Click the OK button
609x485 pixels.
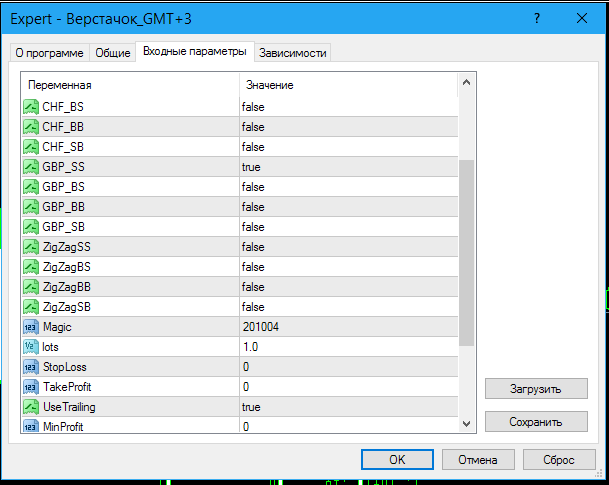point(397,460)
